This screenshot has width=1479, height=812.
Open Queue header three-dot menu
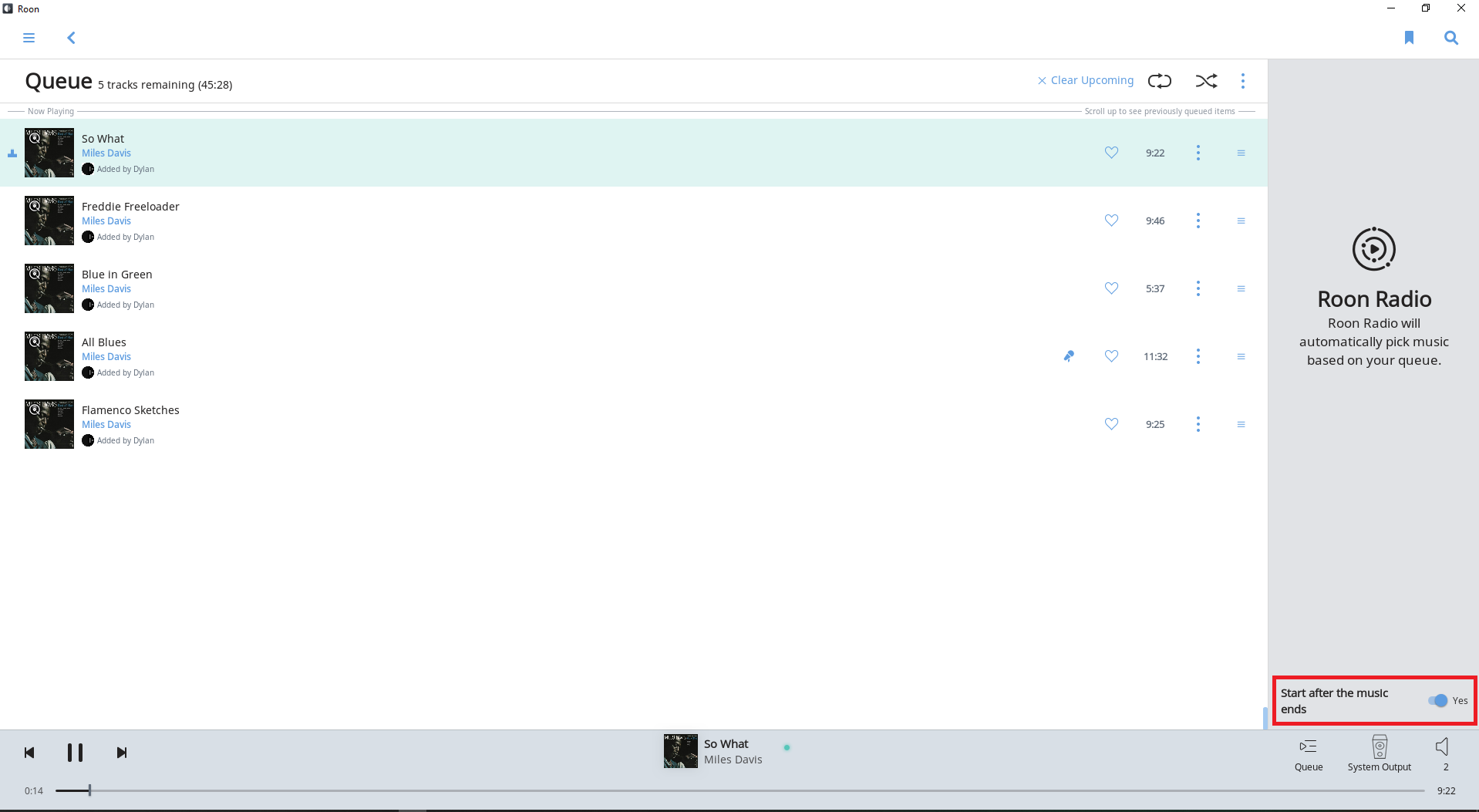(x=1243, y=81)
